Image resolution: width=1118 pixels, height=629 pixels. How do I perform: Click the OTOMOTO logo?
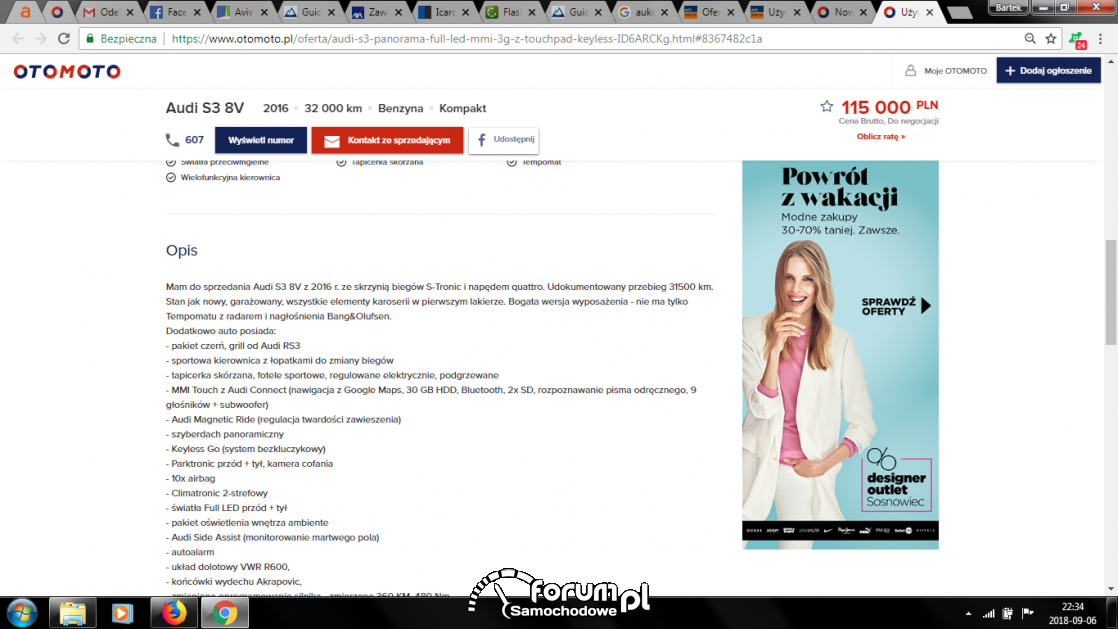[67, 71]
